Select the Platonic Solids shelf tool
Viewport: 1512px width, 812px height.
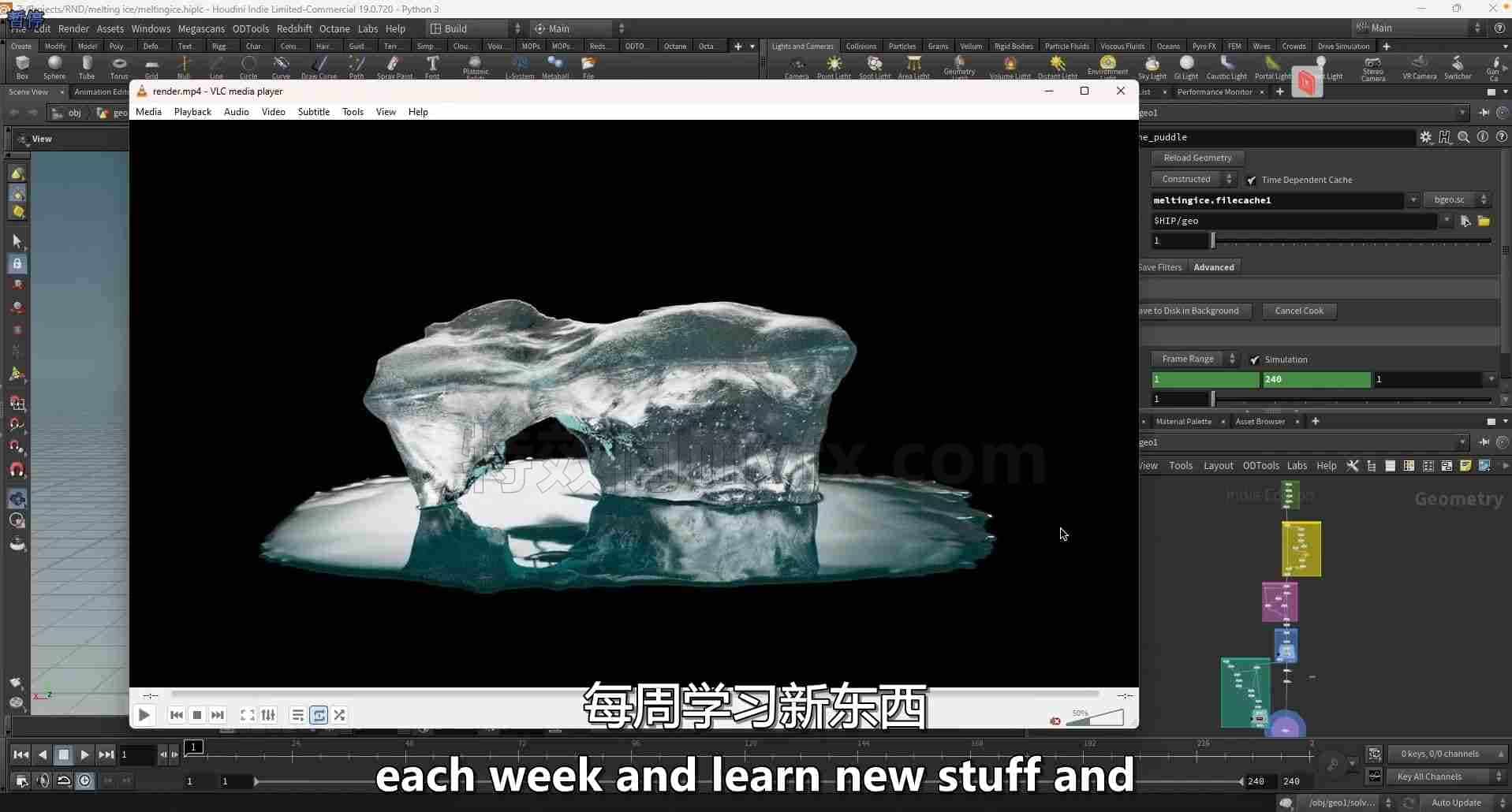tap(476, 67)
